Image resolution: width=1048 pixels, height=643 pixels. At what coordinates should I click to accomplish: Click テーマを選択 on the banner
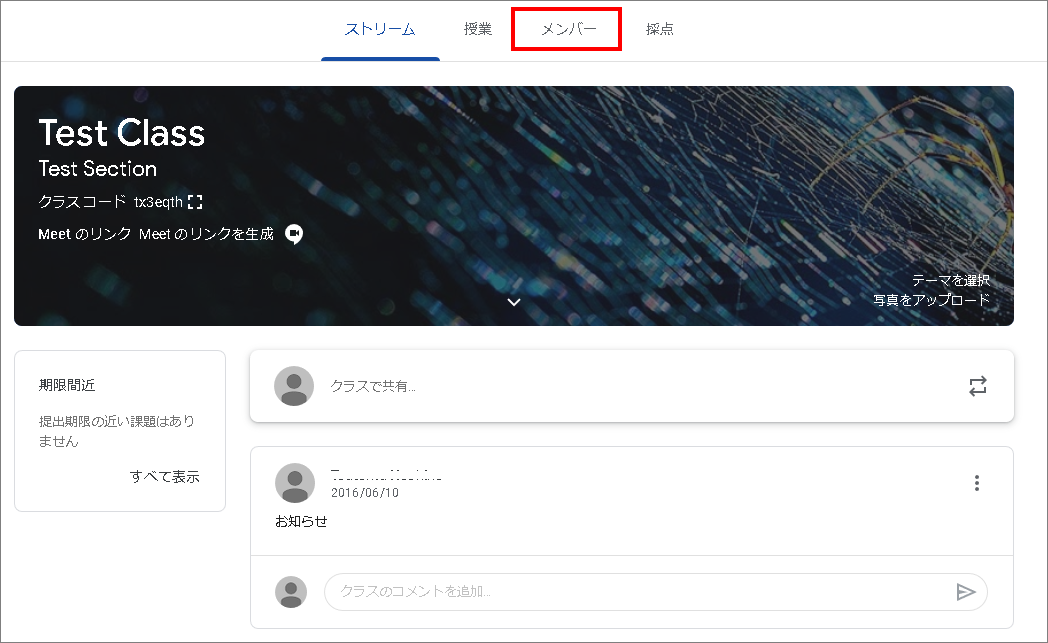pyautogui.click(x=950, y=280)
